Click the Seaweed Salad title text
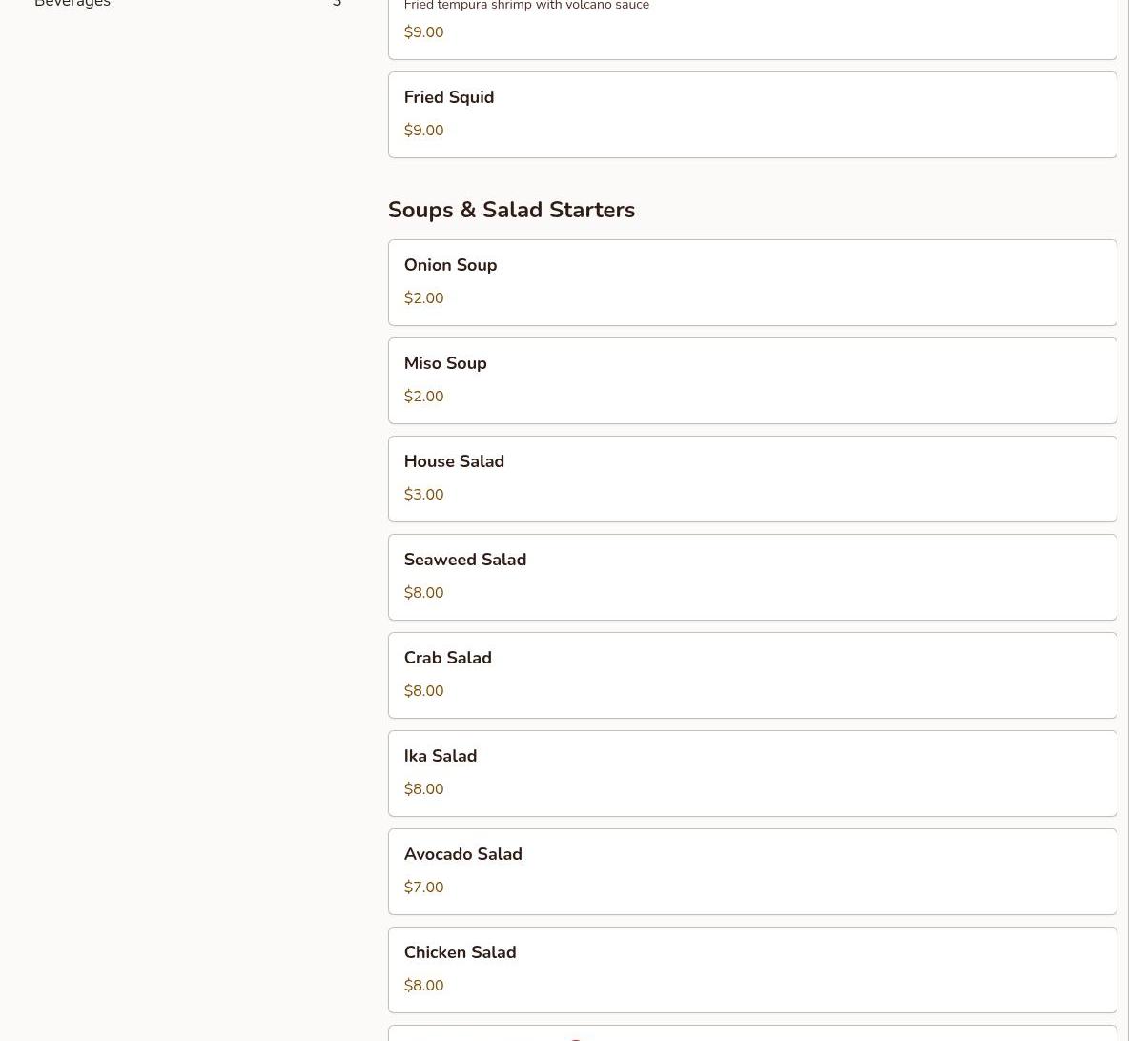The height and width of the screenshot is (1041, 1148). tap(465, 560)
